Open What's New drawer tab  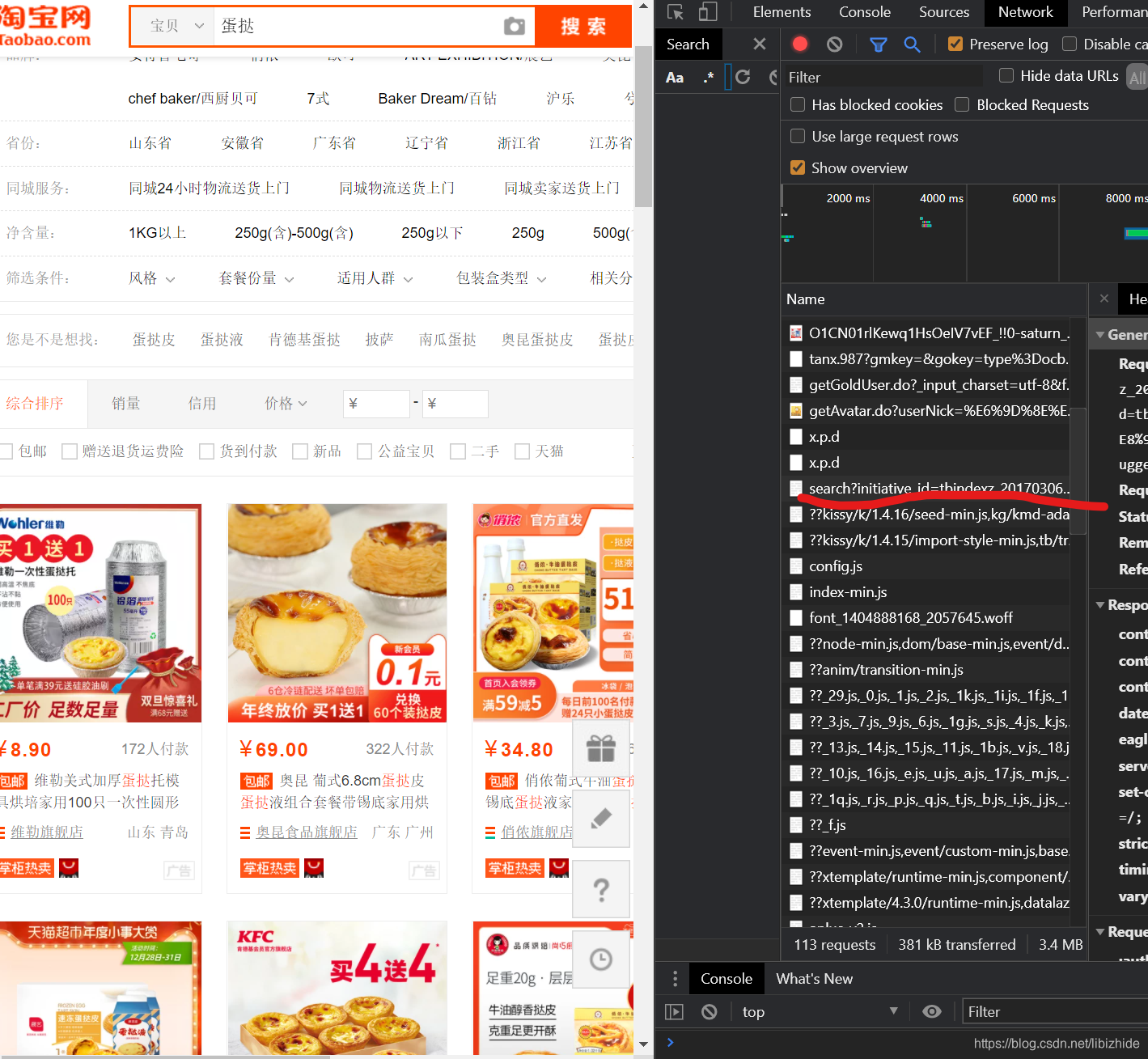click(814, 979)
